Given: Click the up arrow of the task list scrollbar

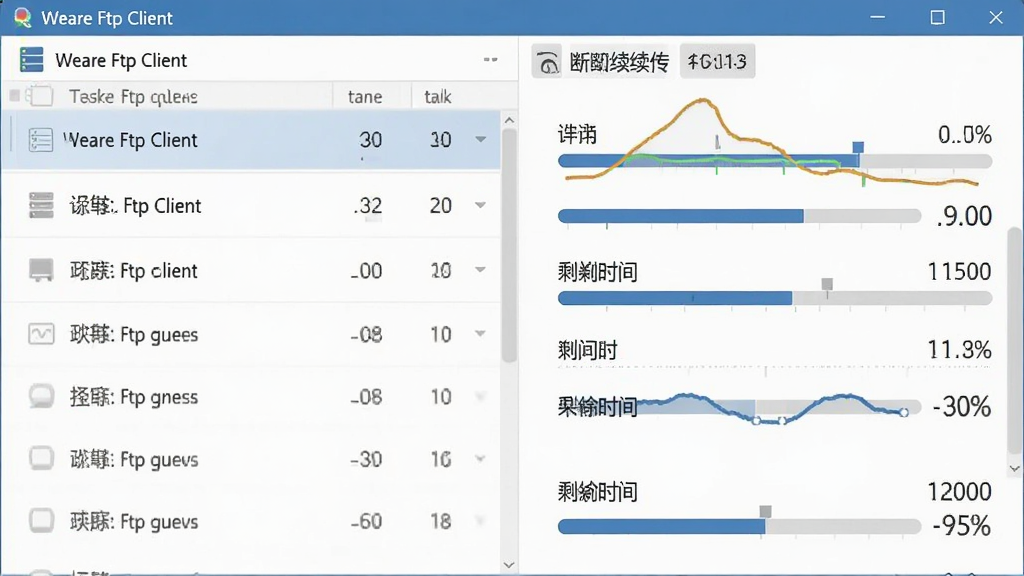Looking at the screenshot, I should pos(509,120).
